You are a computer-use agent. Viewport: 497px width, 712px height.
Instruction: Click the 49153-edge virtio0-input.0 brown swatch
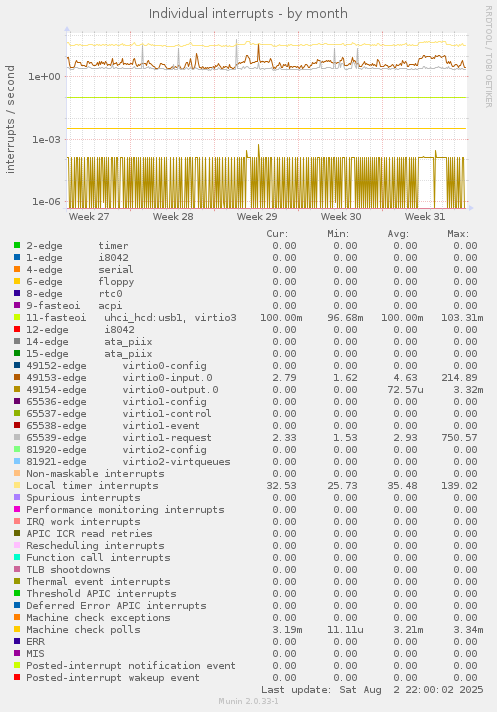17,377
